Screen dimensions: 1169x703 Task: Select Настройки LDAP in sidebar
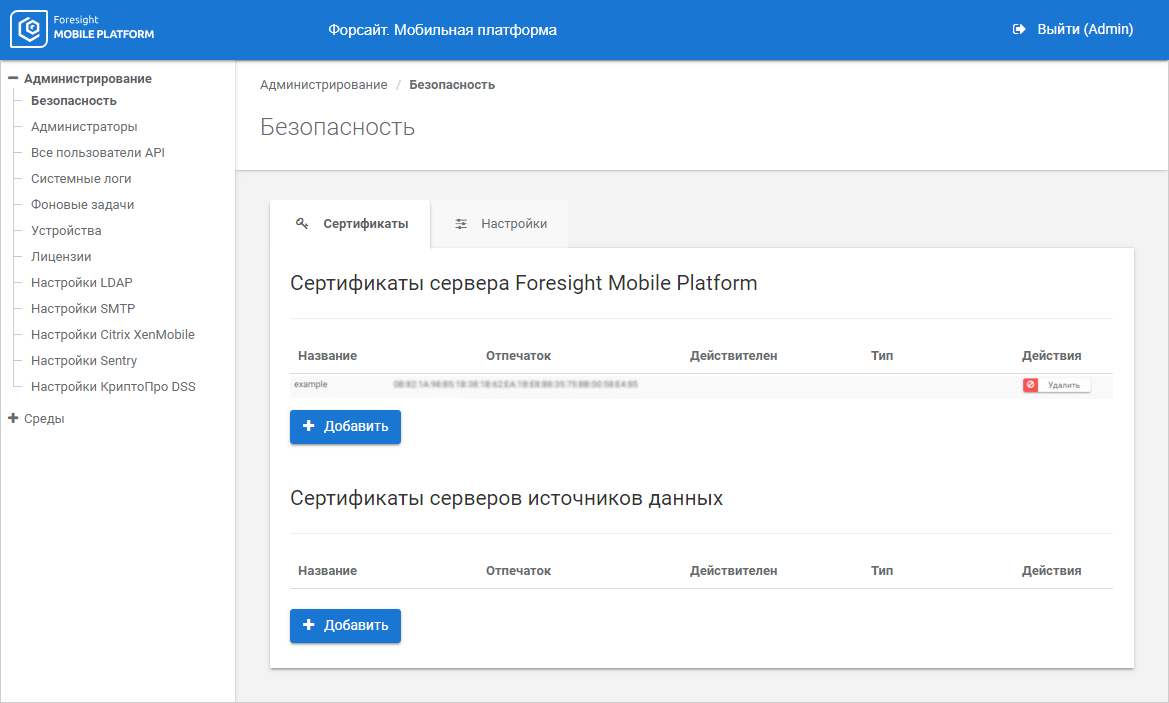click(x=82, y=283)
